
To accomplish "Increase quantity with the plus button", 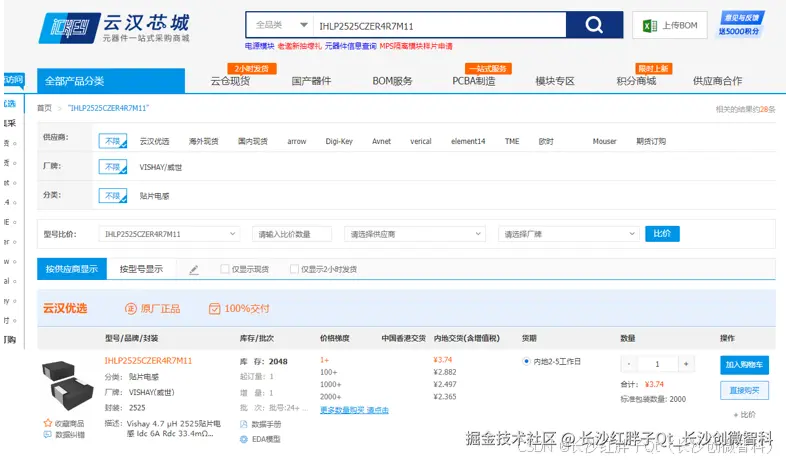I will pos(686,364).
